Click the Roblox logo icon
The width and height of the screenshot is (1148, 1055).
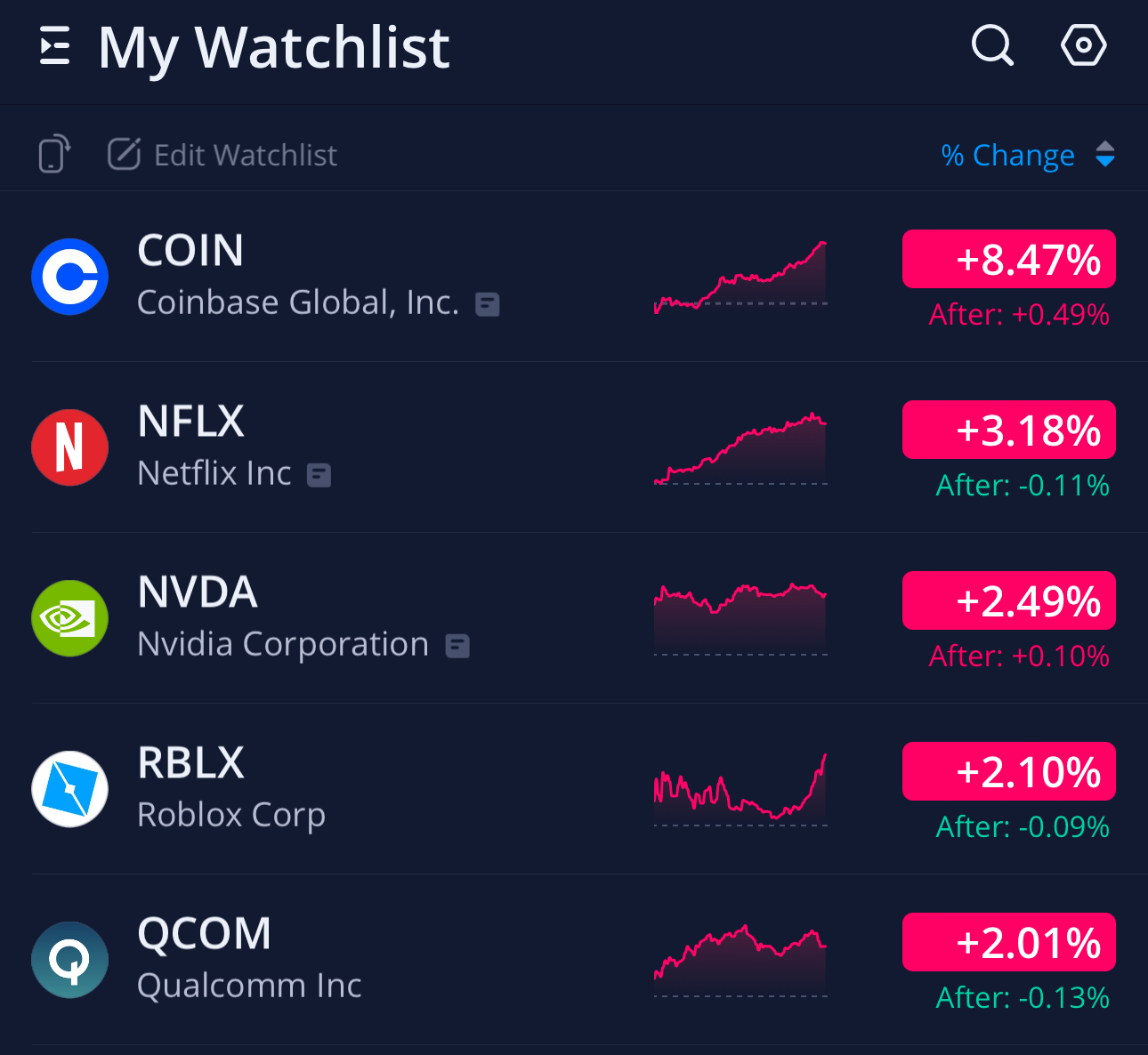pyautogui.click(x=70, y=789)
